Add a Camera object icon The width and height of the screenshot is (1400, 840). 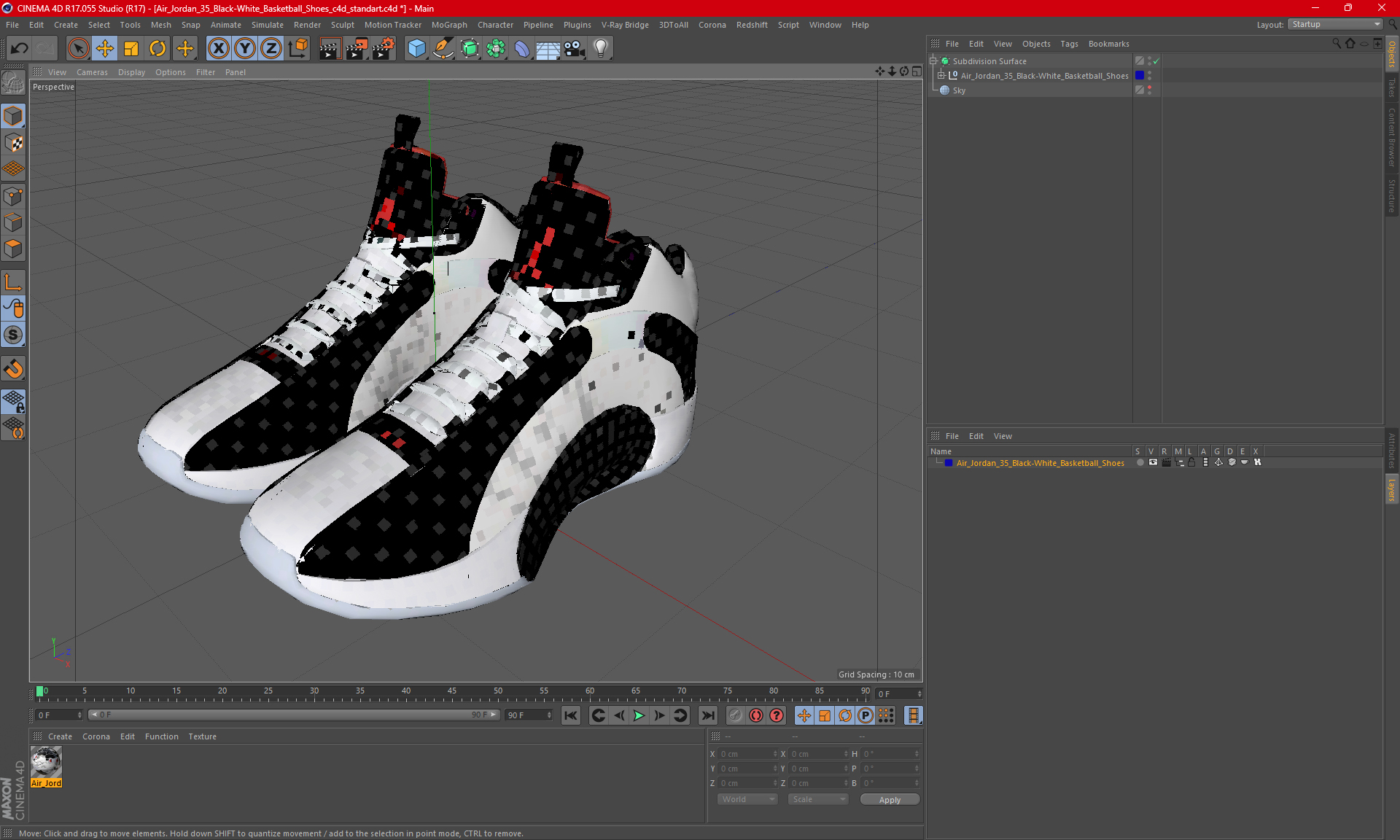click(575, 49)
